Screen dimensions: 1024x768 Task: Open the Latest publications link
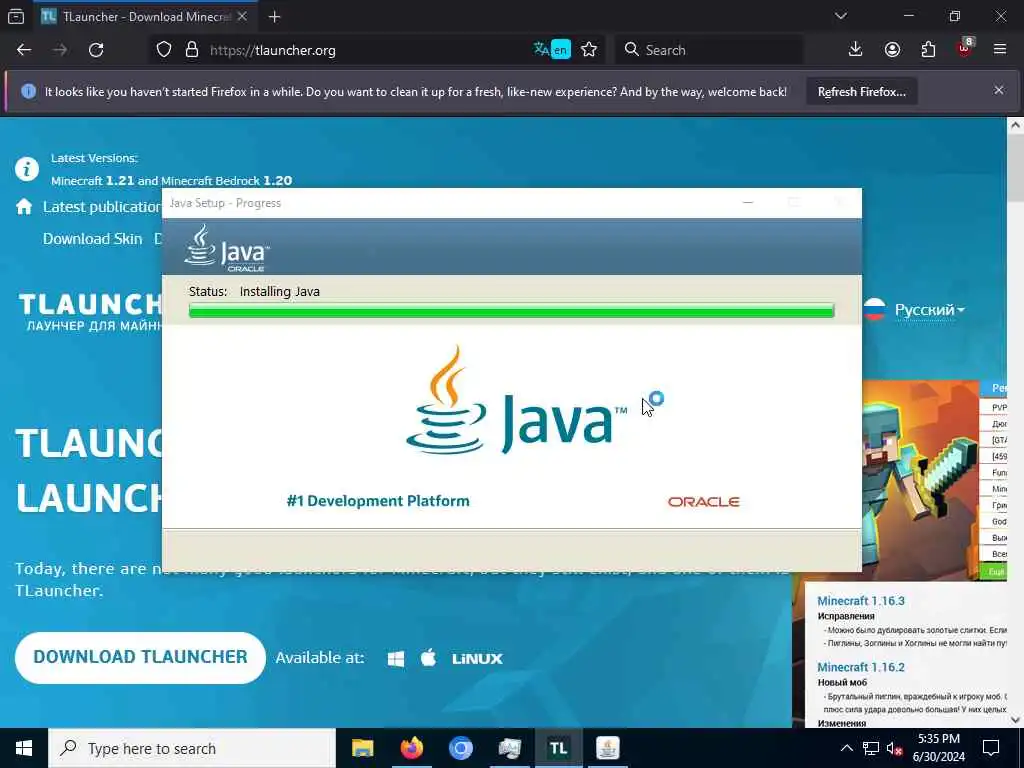pyautogui.click(x=102, y=207)
